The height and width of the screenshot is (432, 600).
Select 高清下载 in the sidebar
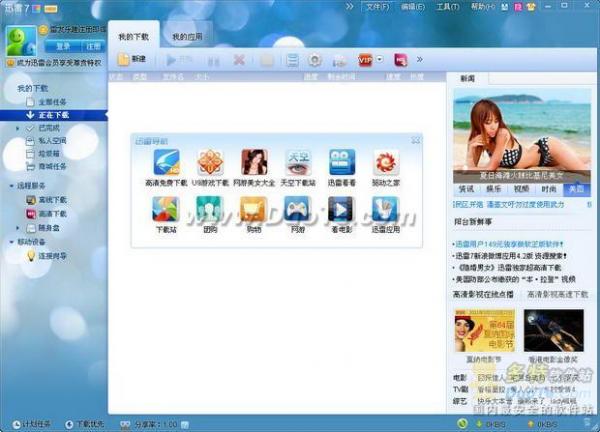(52, 214)
